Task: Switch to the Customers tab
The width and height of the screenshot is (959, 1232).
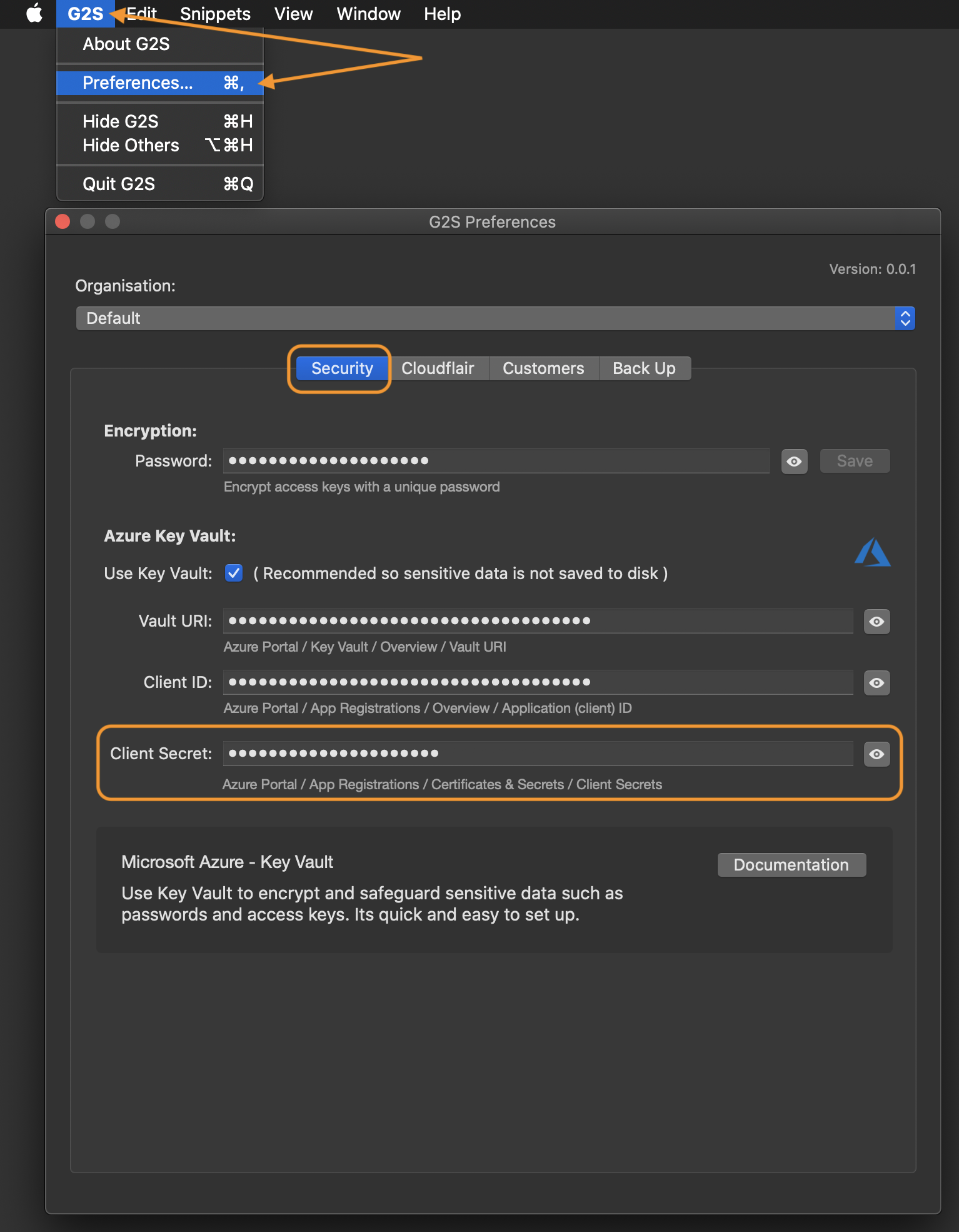Action: (543, 368)
